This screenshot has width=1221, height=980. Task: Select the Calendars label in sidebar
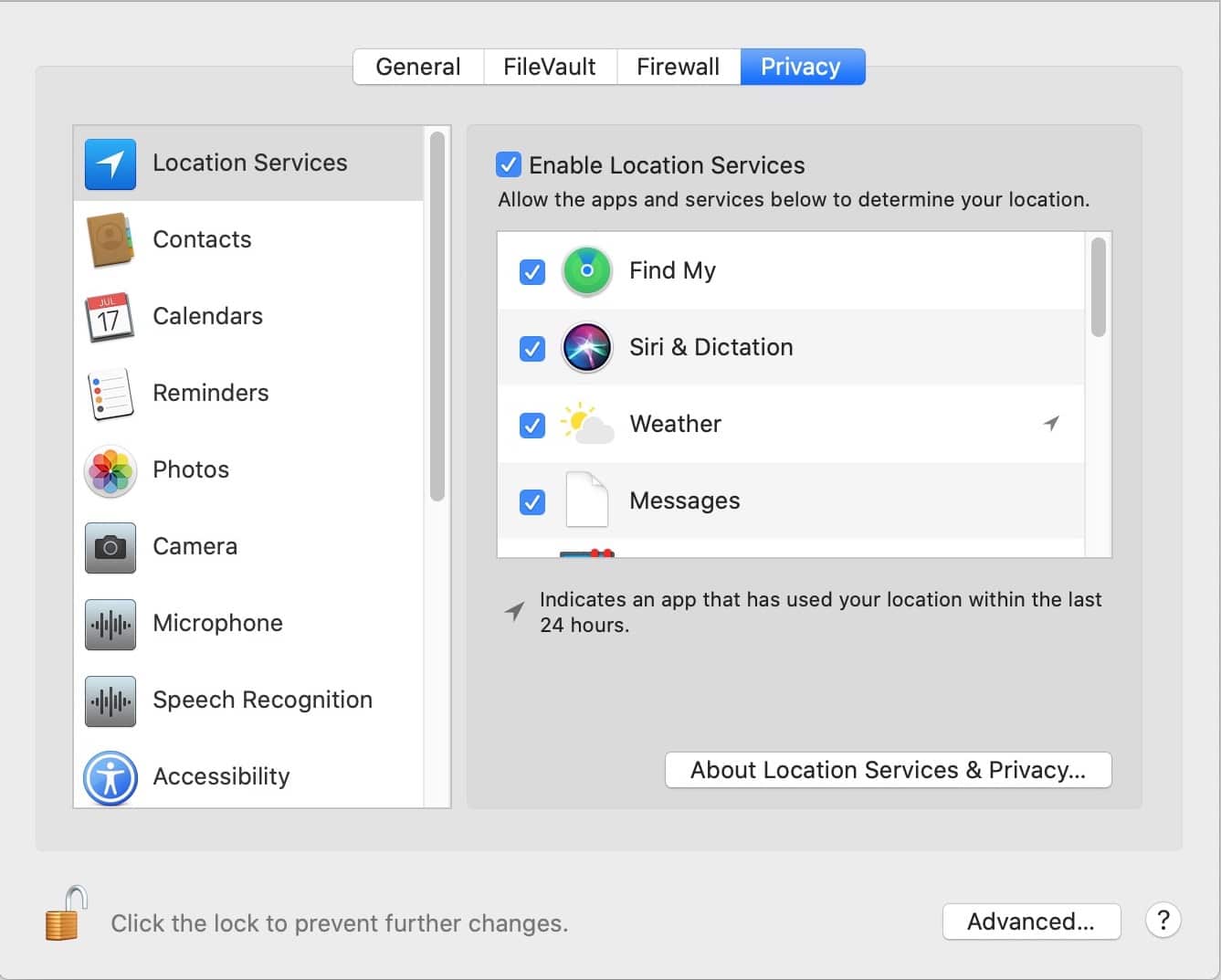208,316
